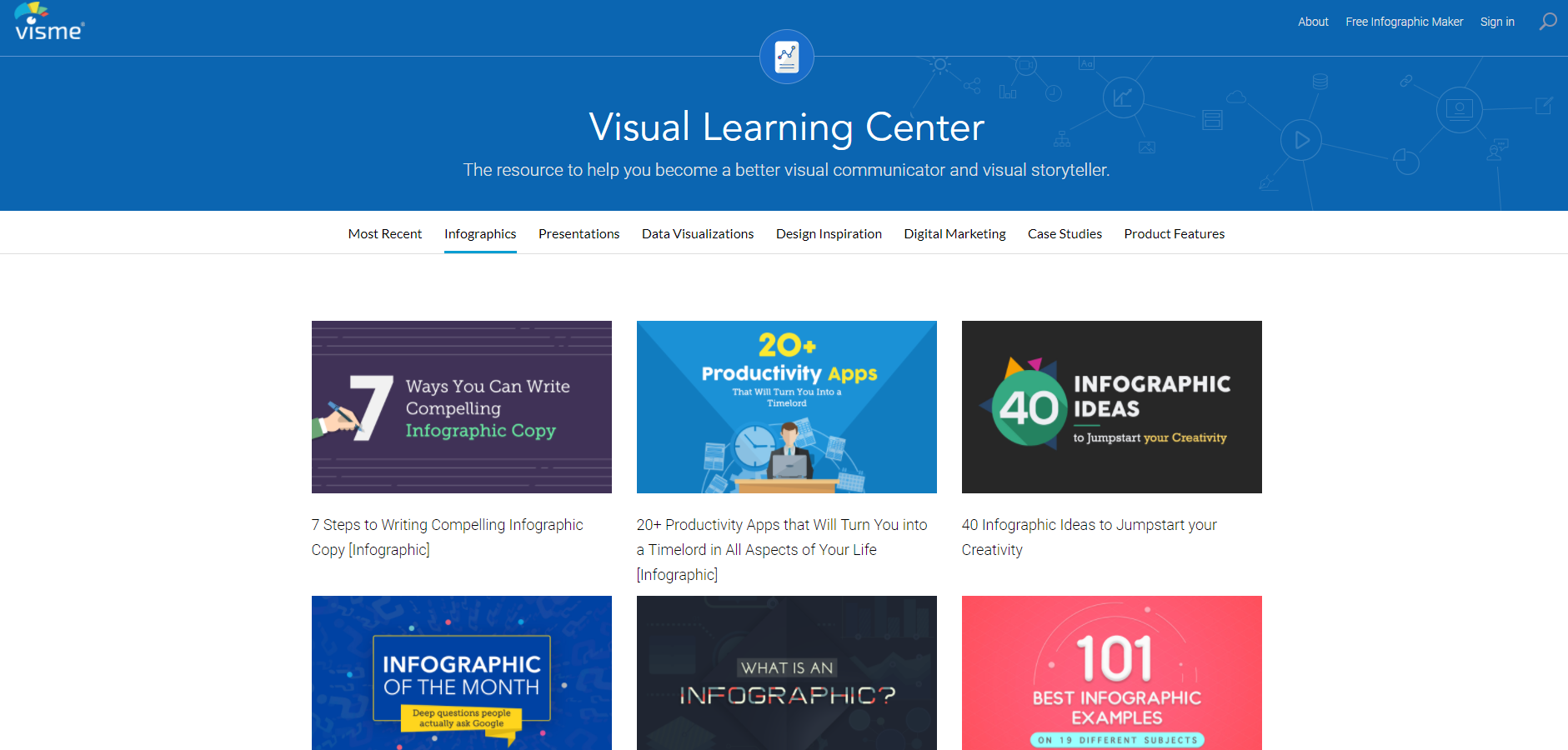Image resolution: width=1568 pixels, height=750 pixels.
Task: Click the 40 Infographic Ideas article title
Action: point(1090,537)
